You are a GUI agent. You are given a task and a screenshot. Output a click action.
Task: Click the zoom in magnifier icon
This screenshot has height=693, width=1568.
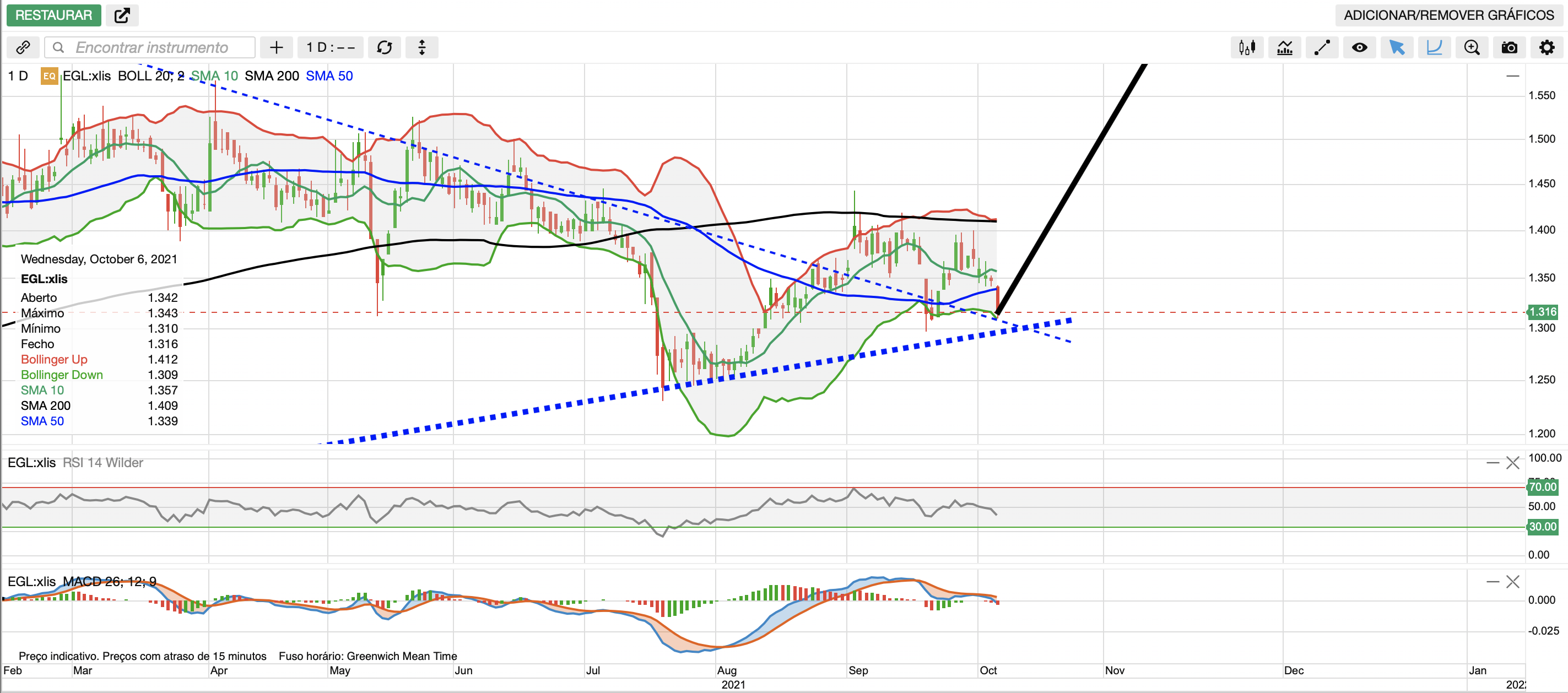(1472, 47)
